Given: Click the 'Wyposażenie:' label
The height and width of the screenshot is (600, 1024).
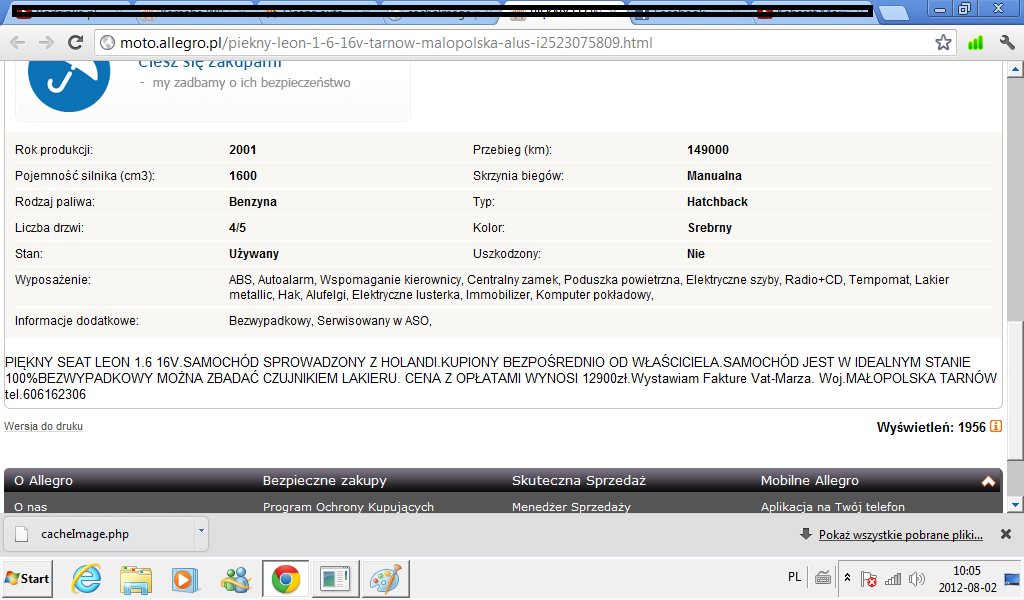Looking at the screenshot, I should click(x=53, y=280).
